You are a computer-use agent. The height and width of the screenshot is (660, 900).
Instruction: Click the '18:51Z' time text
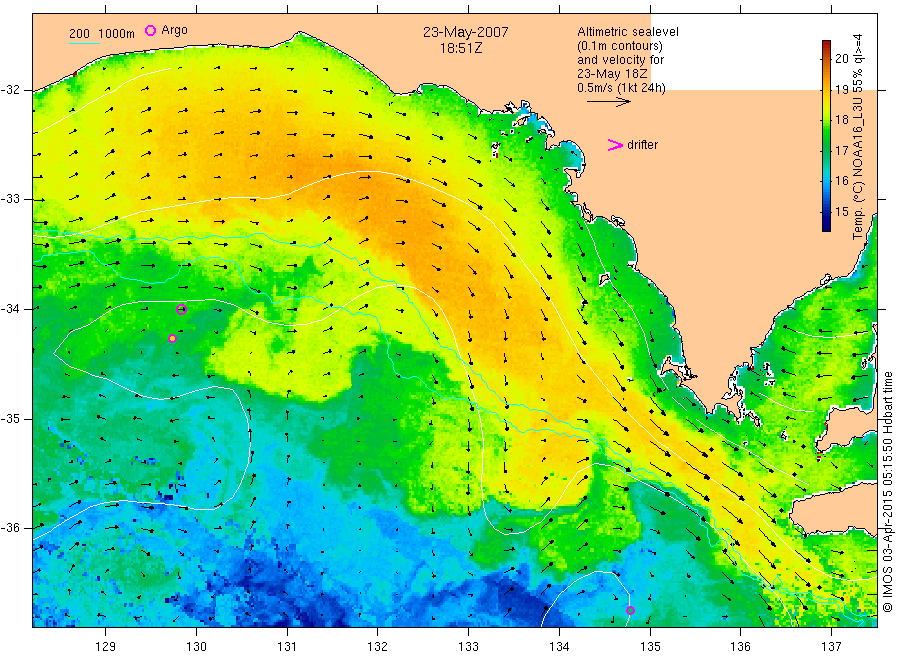pyautogui.click(x=461, y=48)
